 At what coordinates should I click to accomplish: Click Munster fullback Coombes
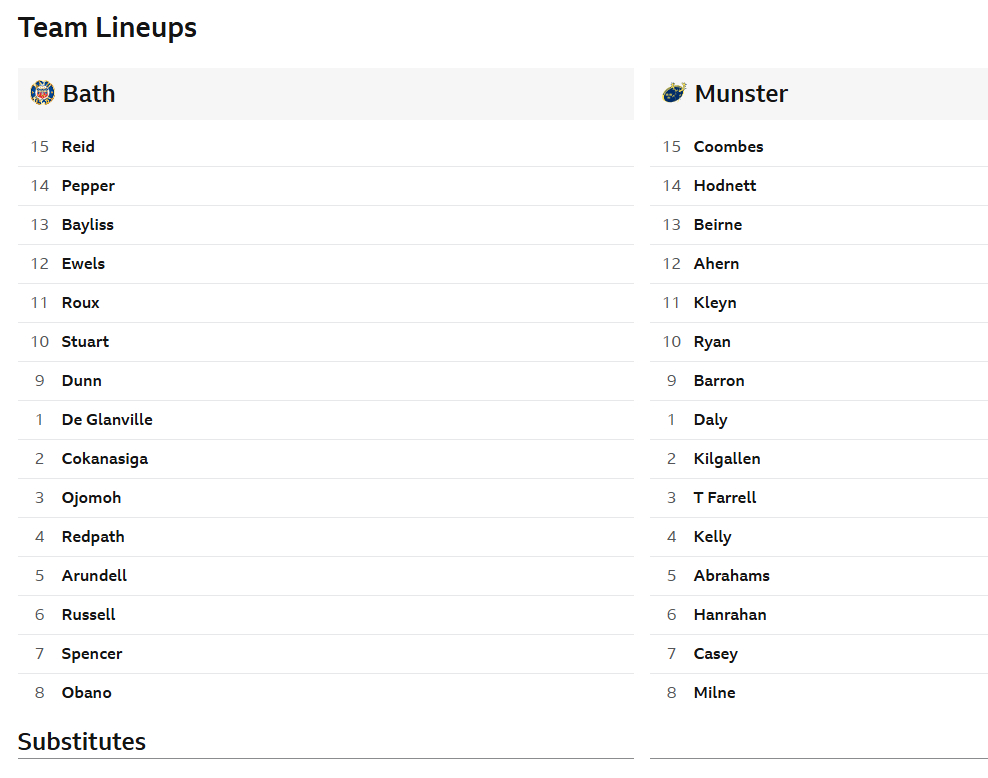[728, 147]
